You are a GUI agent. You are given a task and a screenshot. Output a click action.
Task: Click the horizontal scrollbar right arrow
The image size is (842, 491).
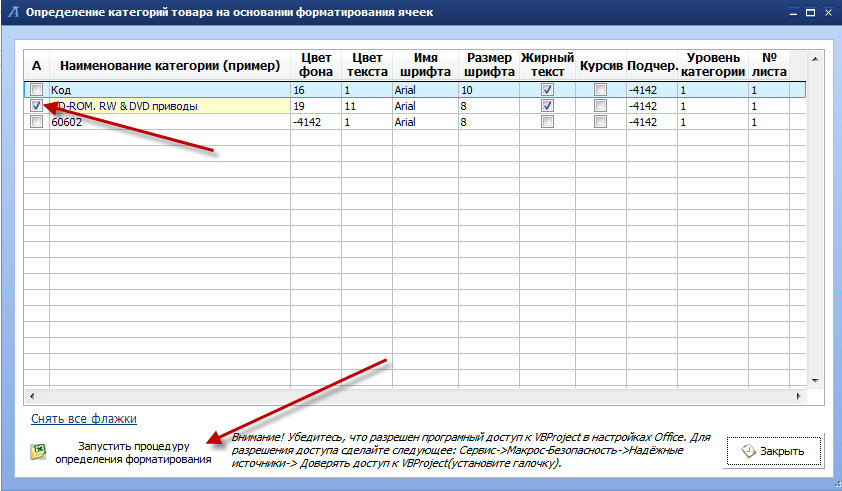click(x=799, y=396)
